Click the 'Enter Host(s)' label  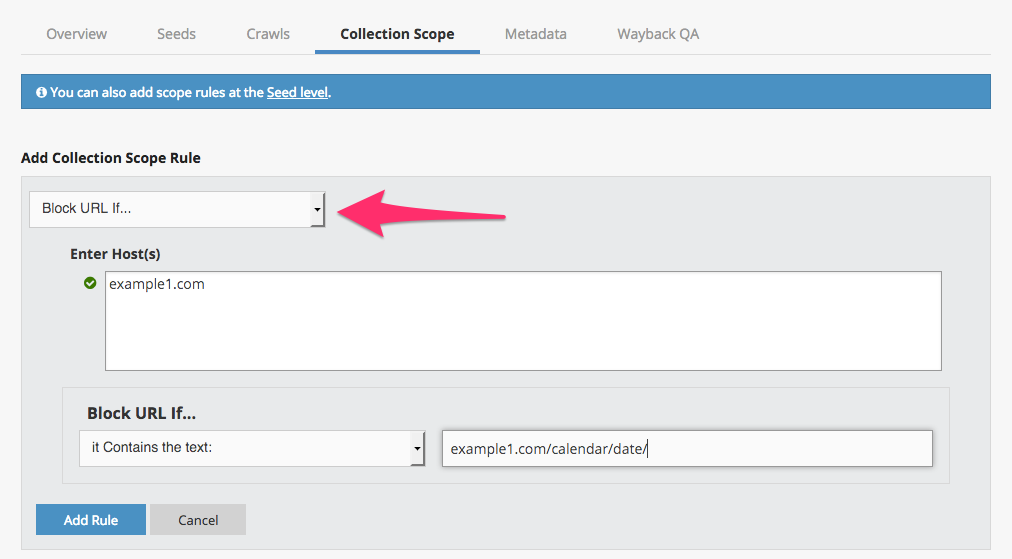tap(115, 254)
